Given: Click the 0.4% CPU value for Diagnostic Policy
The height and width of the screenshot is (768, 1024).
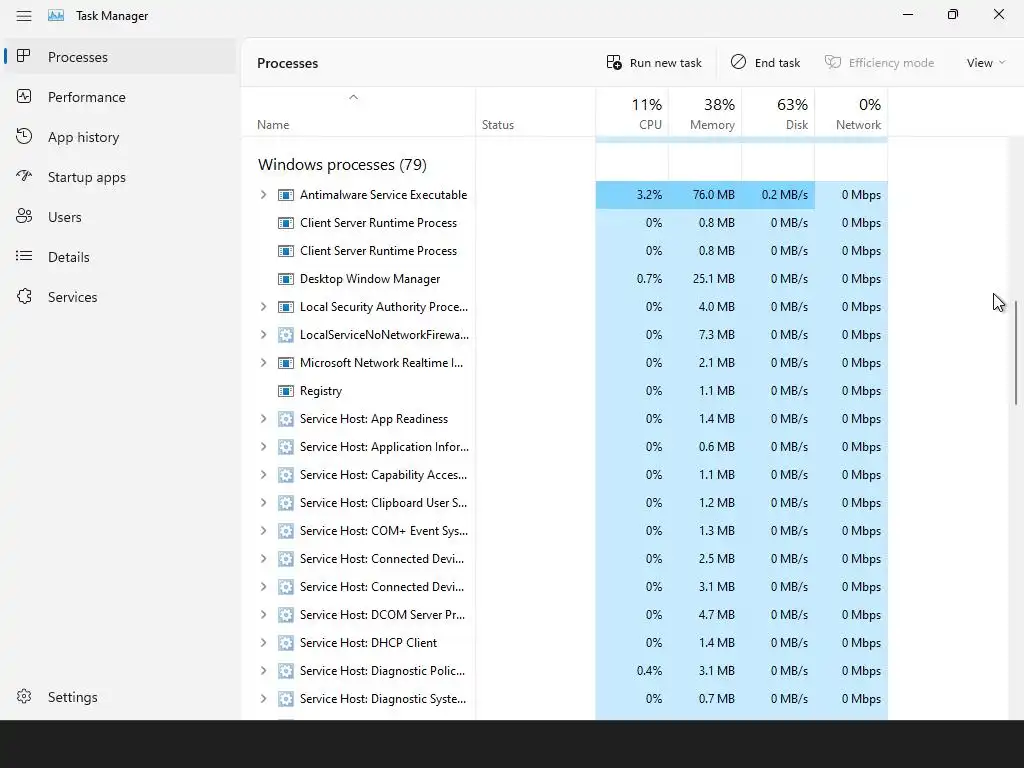Looking at the screenshot, I should (649, 671).
